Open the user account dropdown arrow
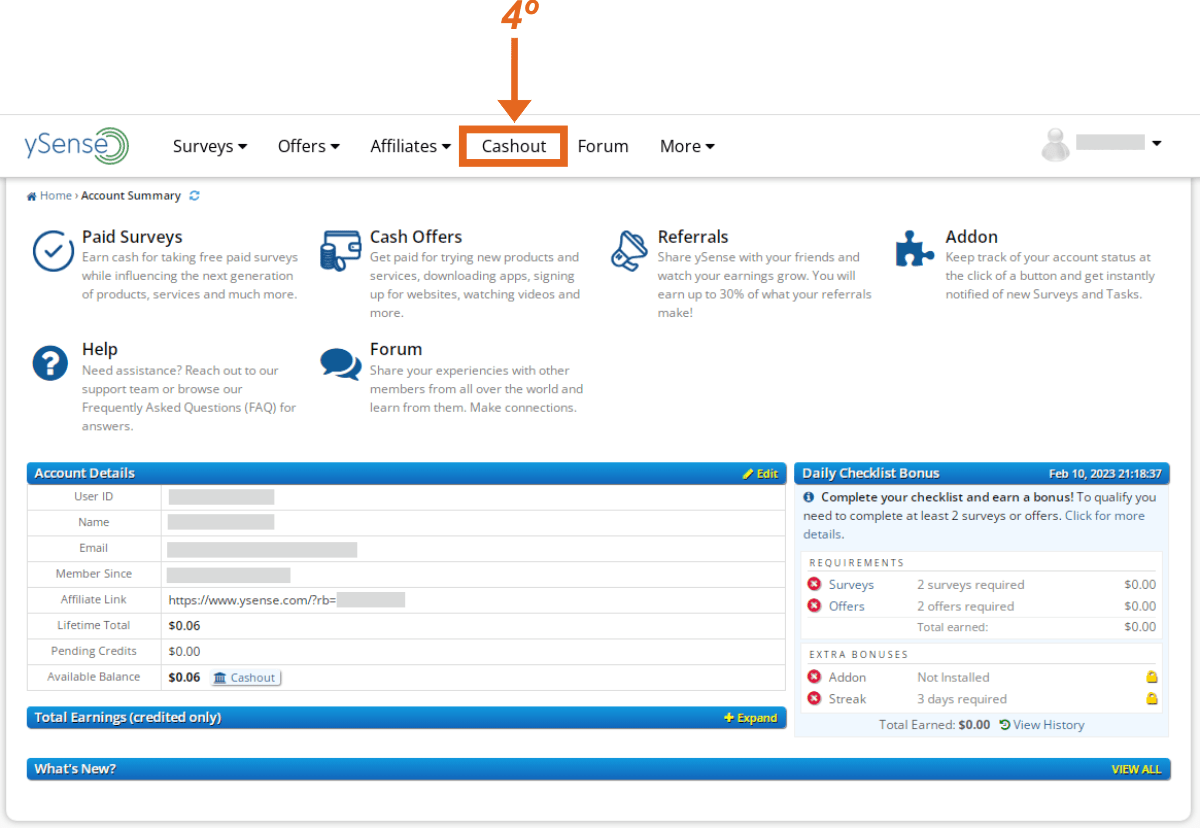Viewport: 1200px width, 828px height. 1156,143
